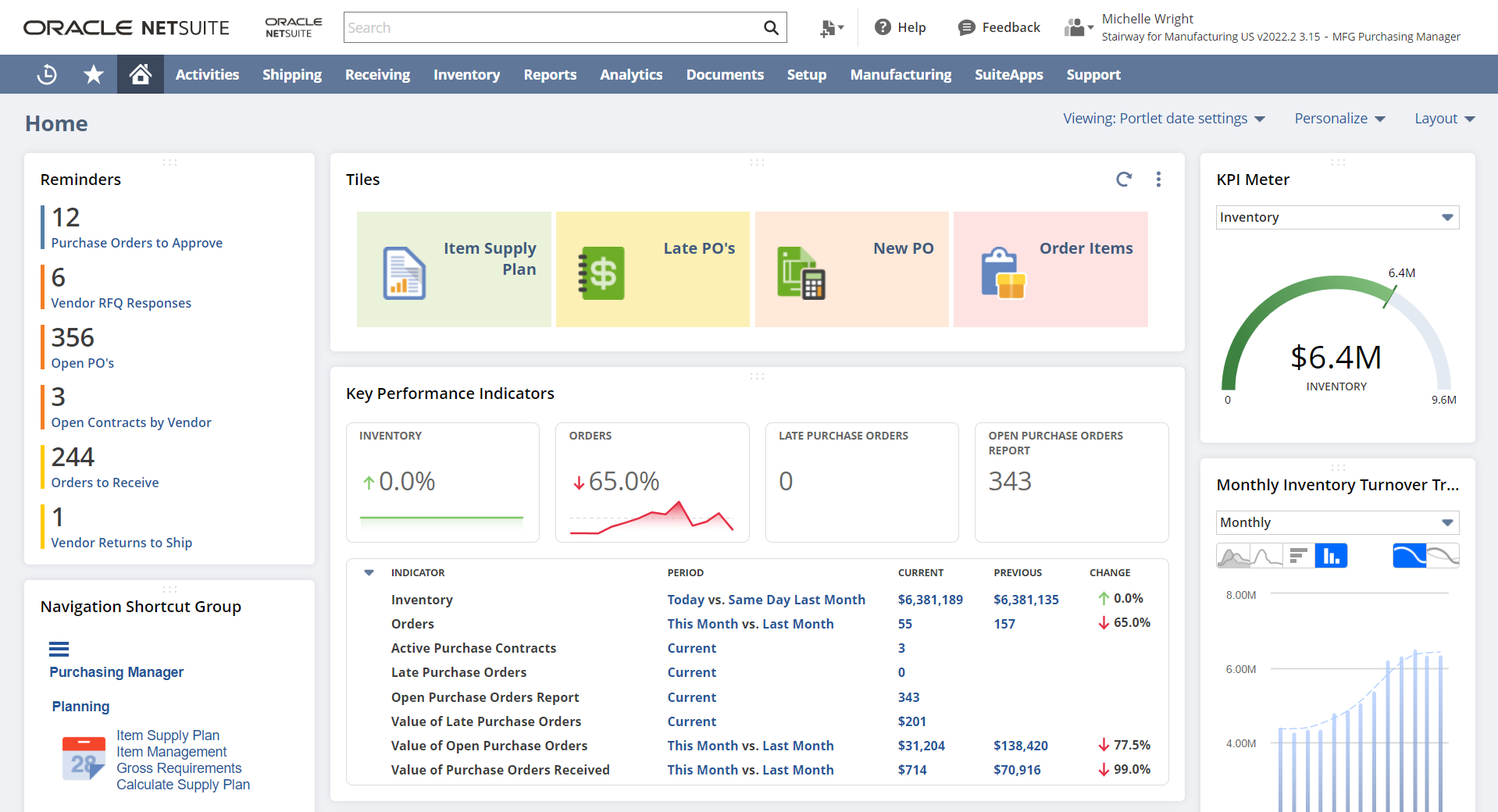
Task: Toggle the single smooth line view
Action: 1409,556
